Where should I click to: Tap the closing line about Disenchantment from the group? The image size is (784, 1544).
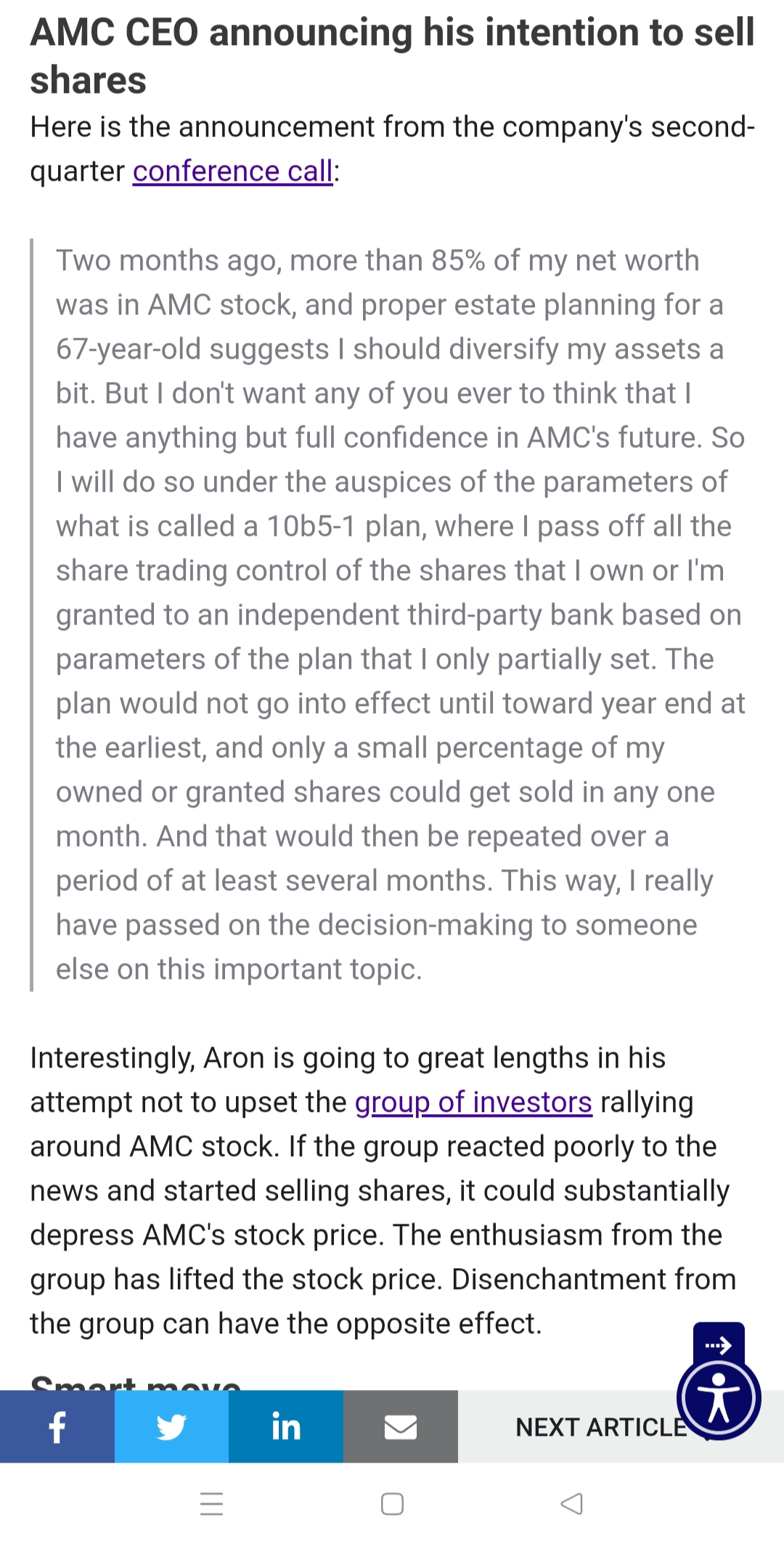click(383, 1301)
